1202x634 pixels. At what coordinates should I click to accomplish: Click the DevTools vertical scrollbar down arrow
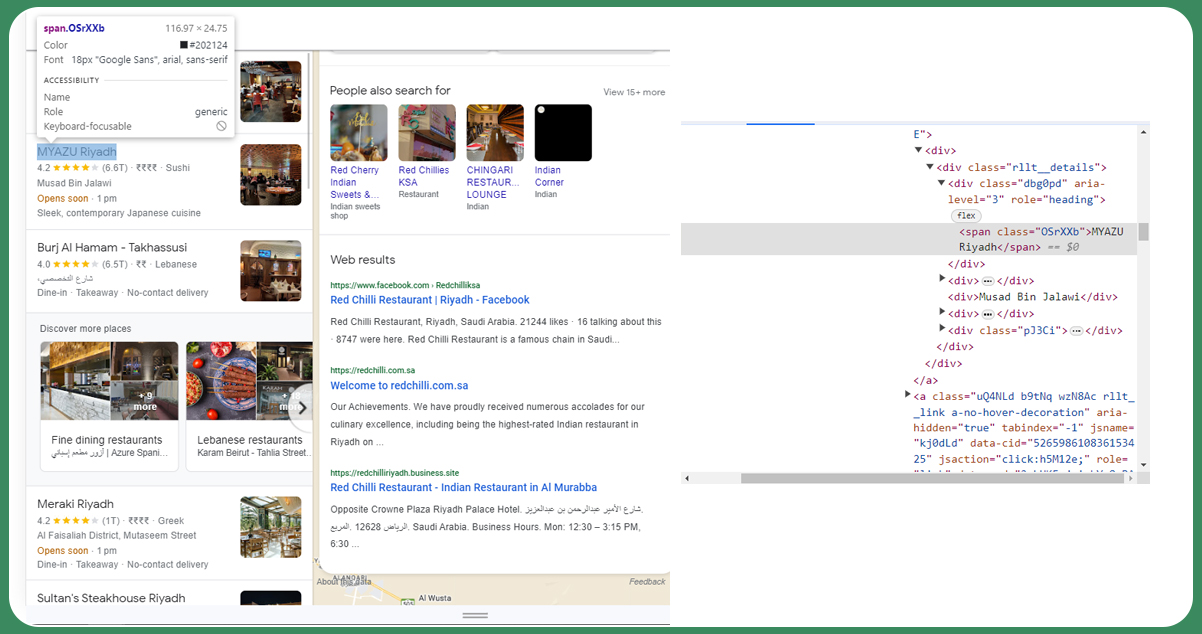click(x=1143, y=465)
